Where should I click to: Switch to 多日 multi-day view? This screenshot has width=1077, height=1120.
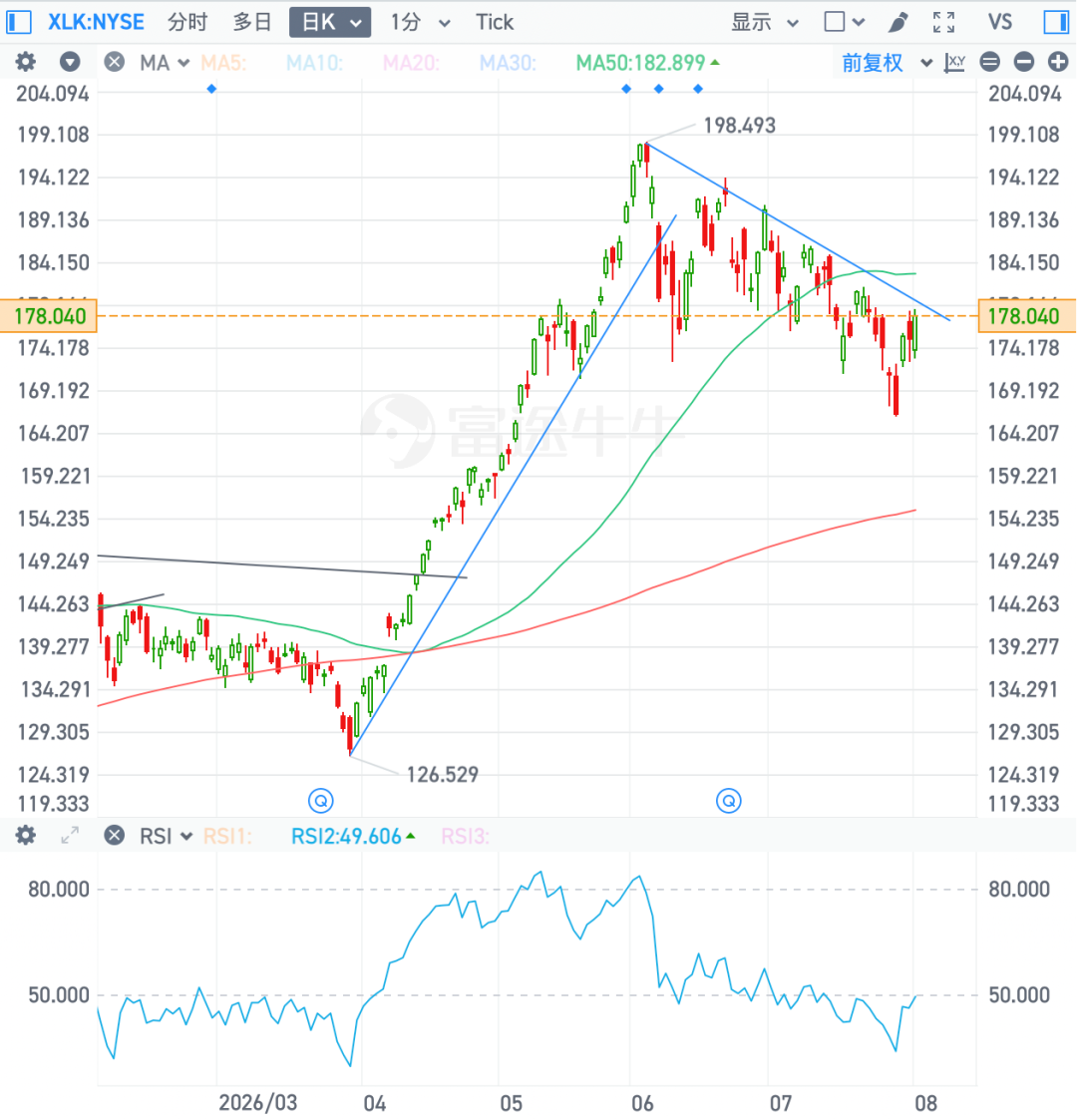[x=252, y=22]
